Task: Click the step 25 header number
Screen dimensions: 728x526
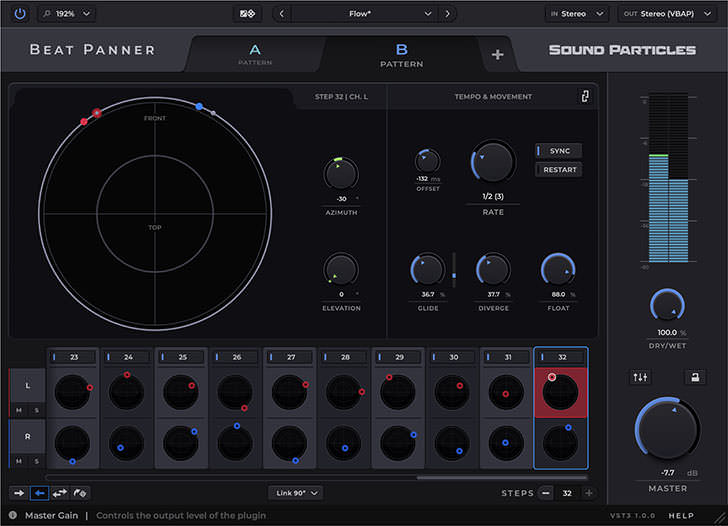Action: (182, 357)
